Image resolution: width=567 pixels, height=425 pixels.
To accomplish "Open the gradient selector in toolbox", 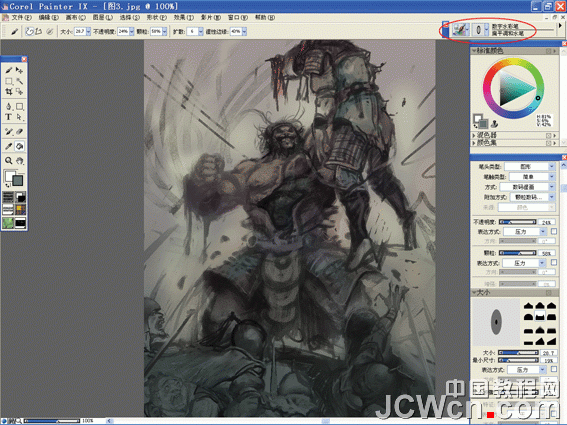I will 20,197.
